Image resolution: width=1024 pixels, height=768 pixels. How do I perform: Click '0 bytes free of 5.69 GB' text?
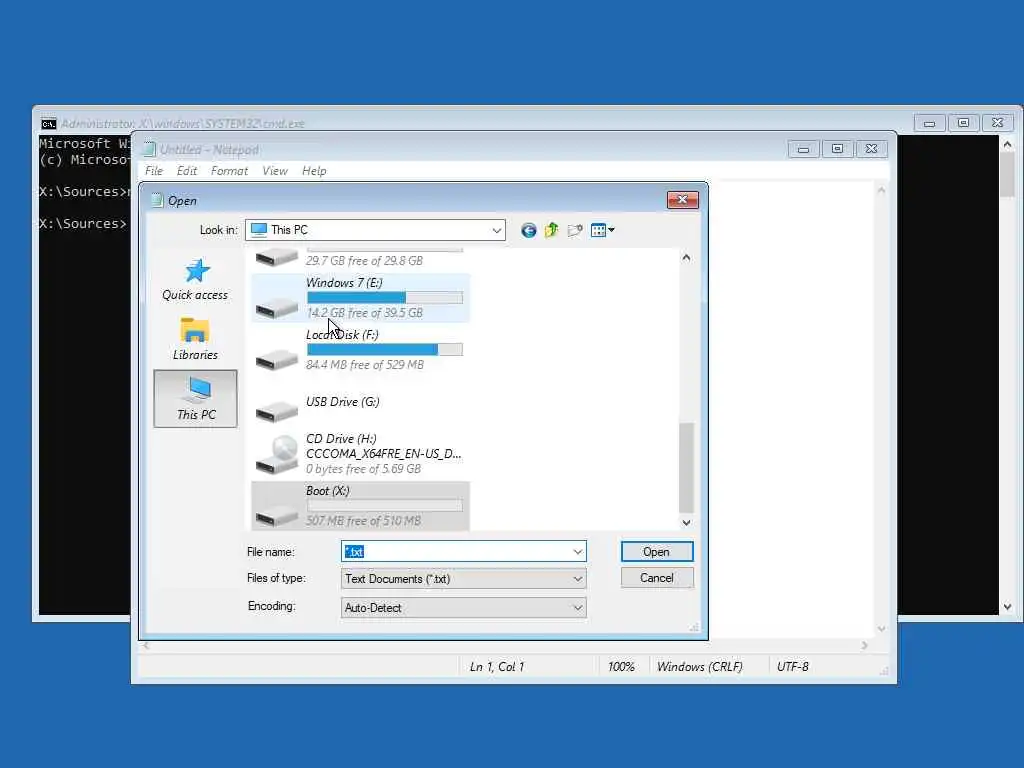coord(363,469)
